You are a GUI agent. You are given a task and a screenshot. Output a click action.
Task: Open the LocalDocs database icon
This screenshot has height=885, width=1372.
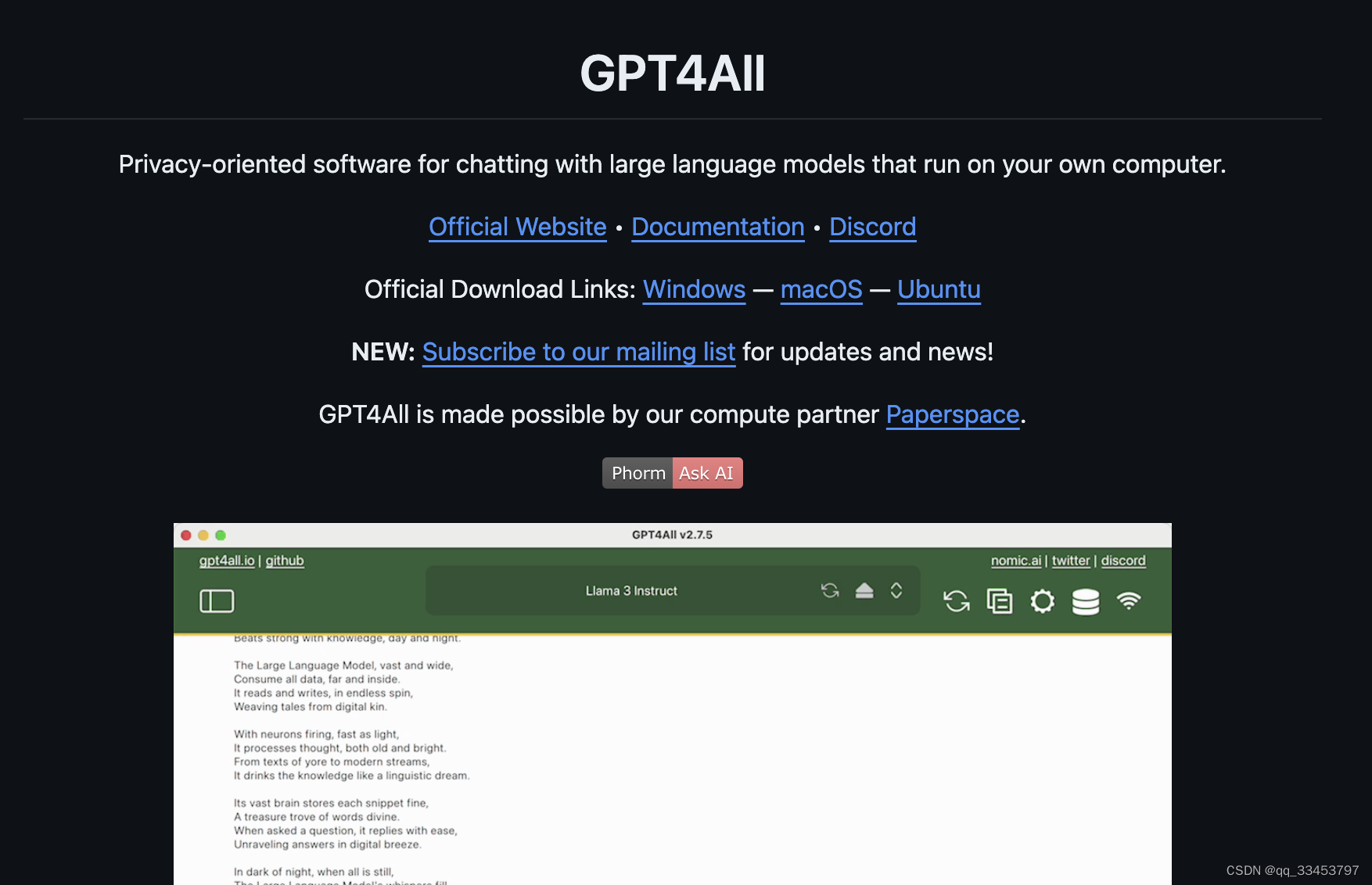coord(1086,601)
